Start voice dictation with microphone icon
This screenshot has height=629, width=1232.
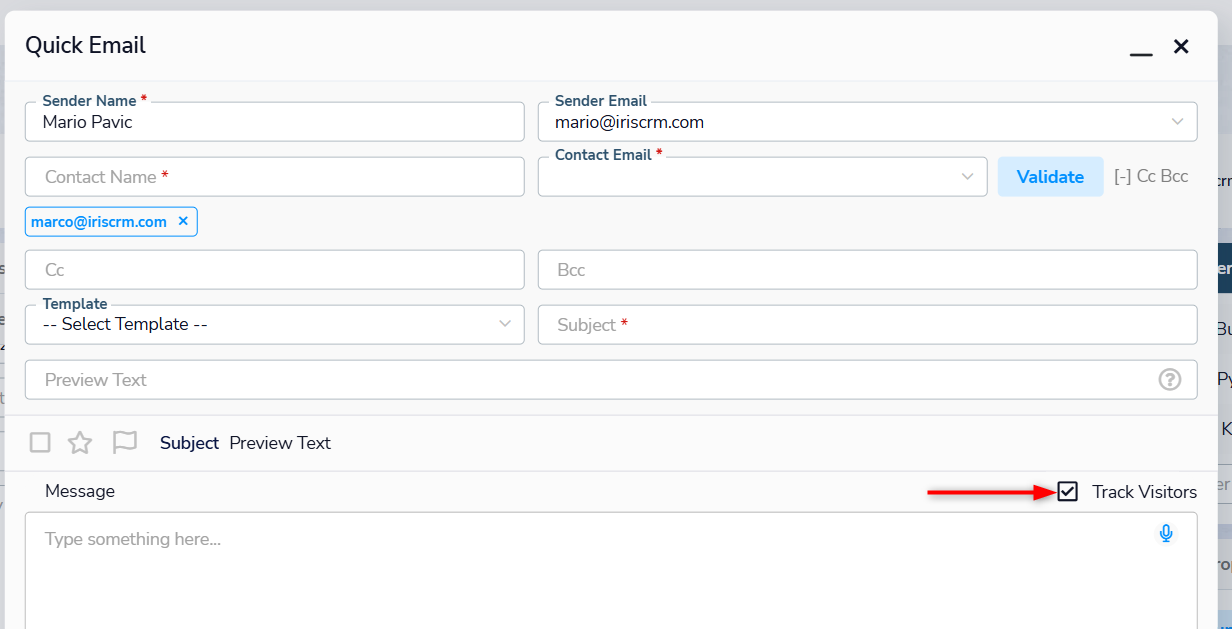(x=1166, y=534)
